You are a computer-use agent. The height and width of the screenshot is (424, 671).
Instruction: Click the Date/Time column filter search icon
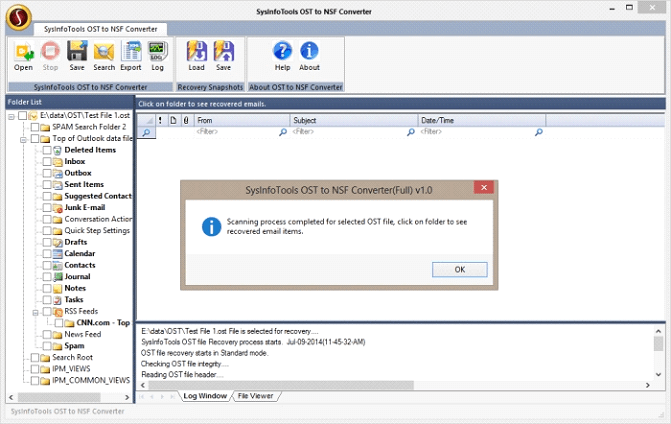point(539,132)
